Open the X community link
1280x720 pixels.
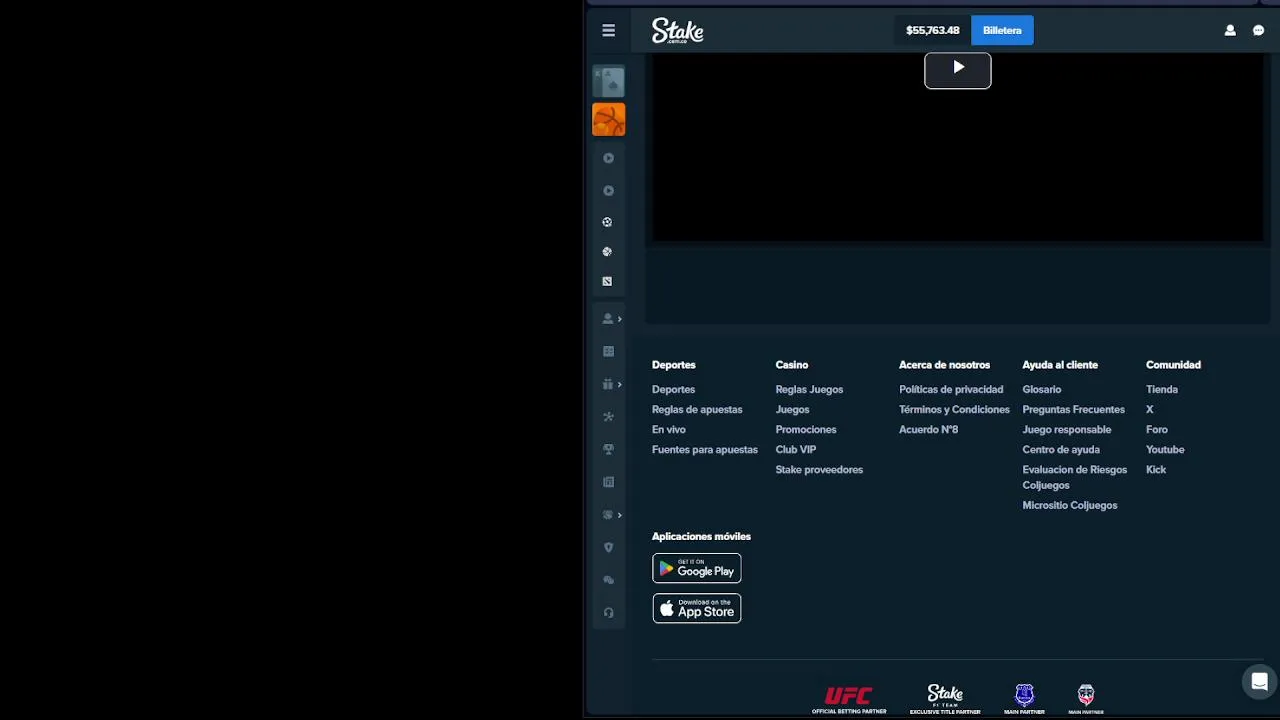(1150, 409)
